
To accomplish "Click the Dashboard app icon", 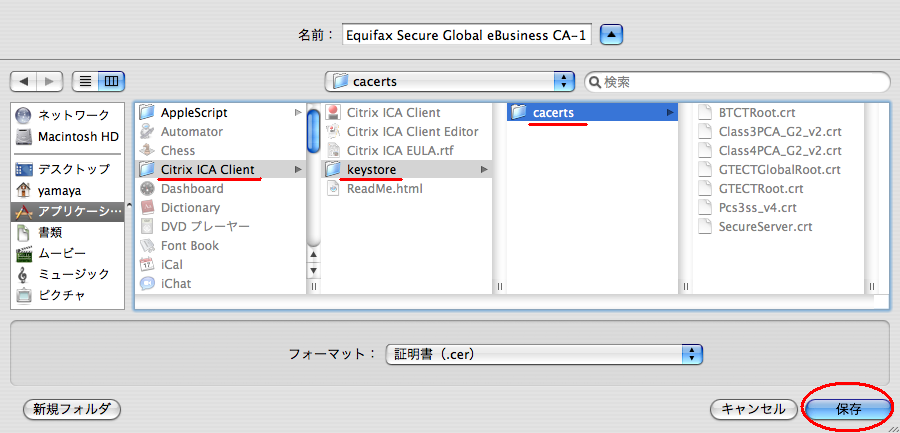I will (148, 188).
